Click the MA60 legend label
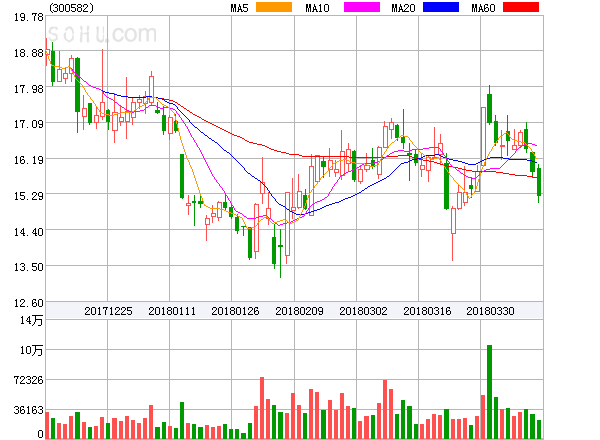 (x=483, y=8)
